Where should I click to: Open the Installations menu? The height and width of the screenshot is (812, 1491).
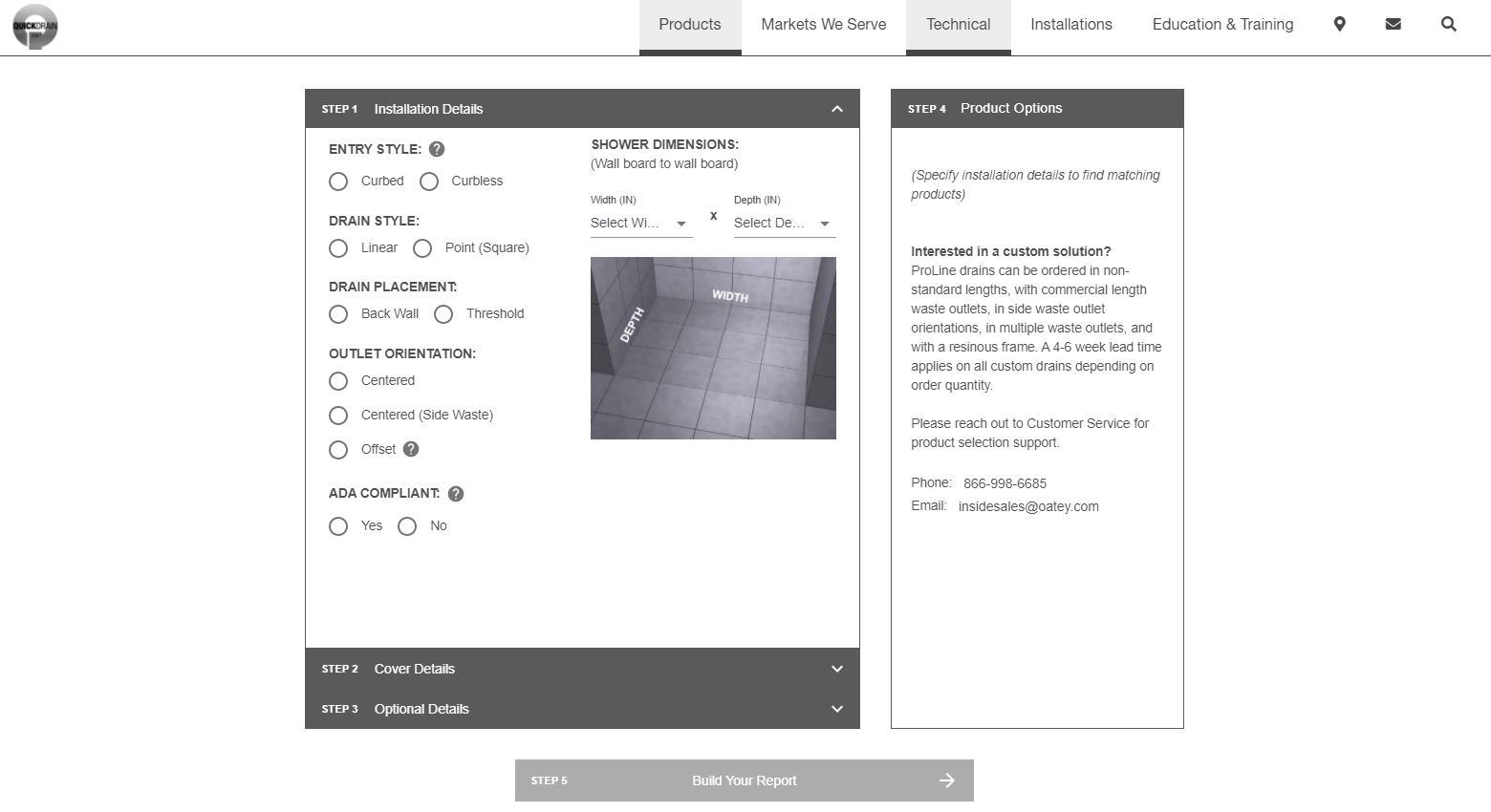click(x=1071, y=25)
